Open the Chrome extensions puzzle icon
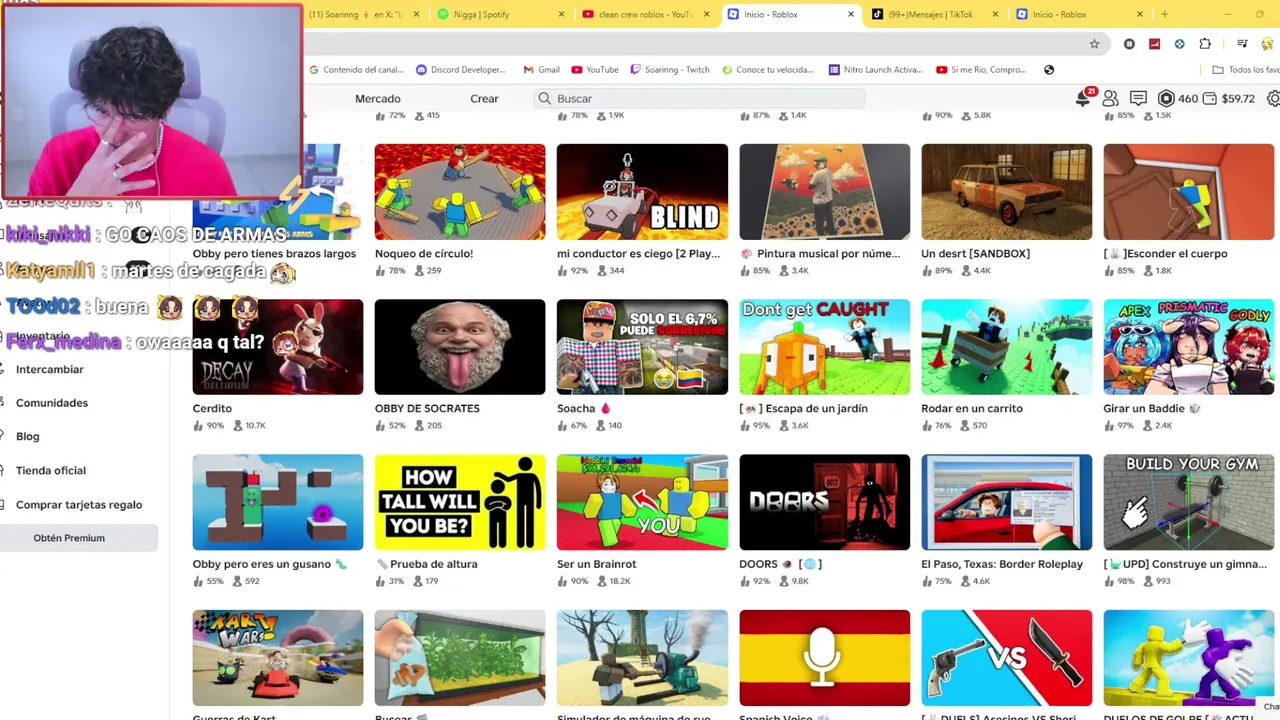The height and width of the screenshot is (720, 1280). tap(1205, 43)
